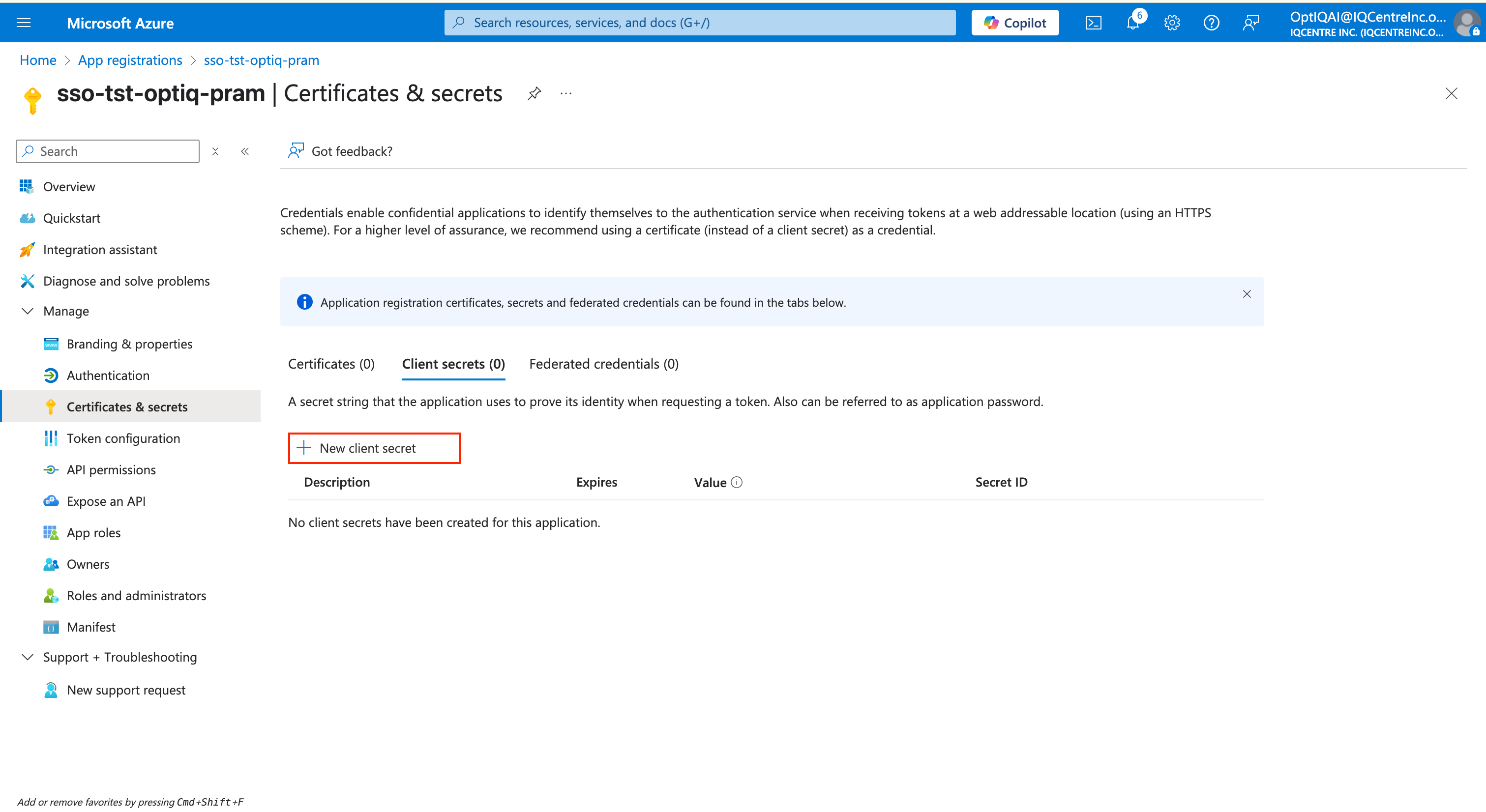Click New client secret button
This screenshot has width=1486, height=812.
point(374,448)
